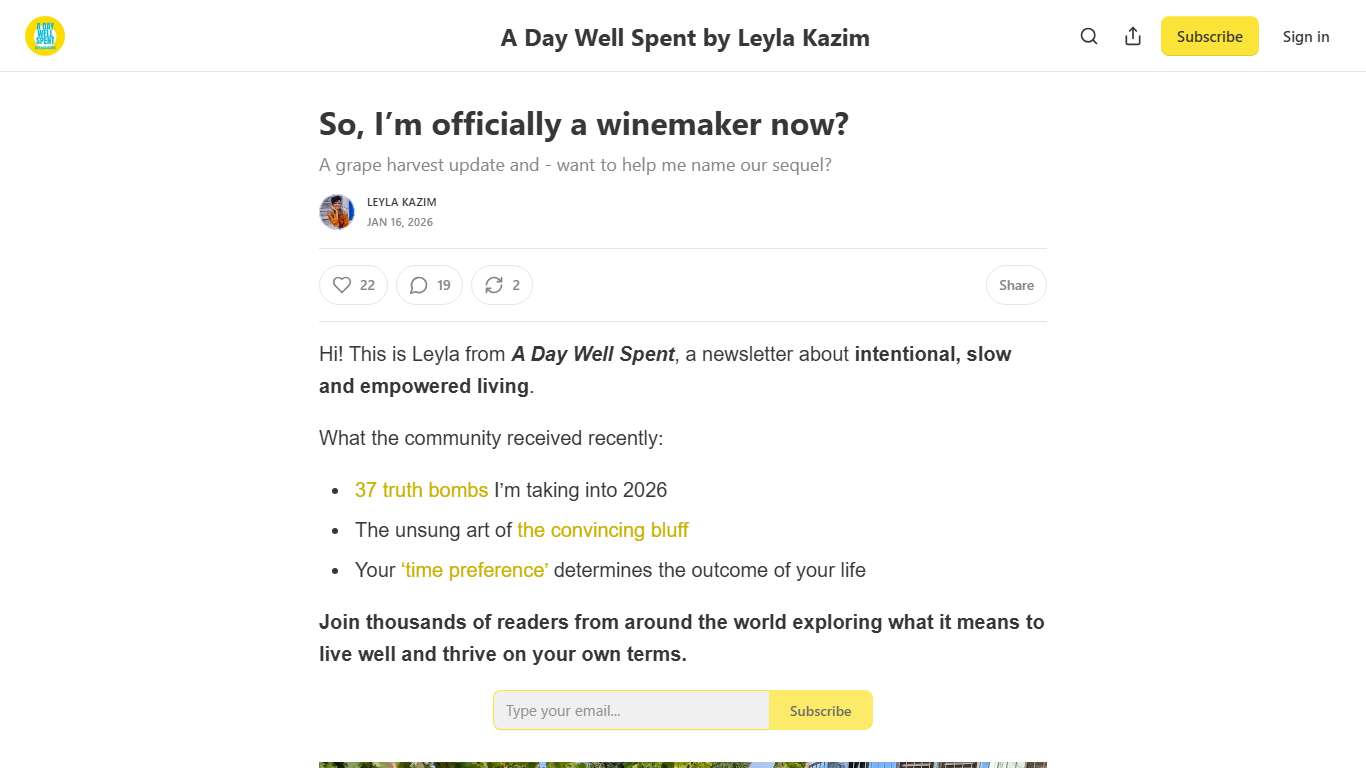Viewport: 1366px width, 768px height.
Task: Open 'the convincing bluff' link
Action: [603, 530]
